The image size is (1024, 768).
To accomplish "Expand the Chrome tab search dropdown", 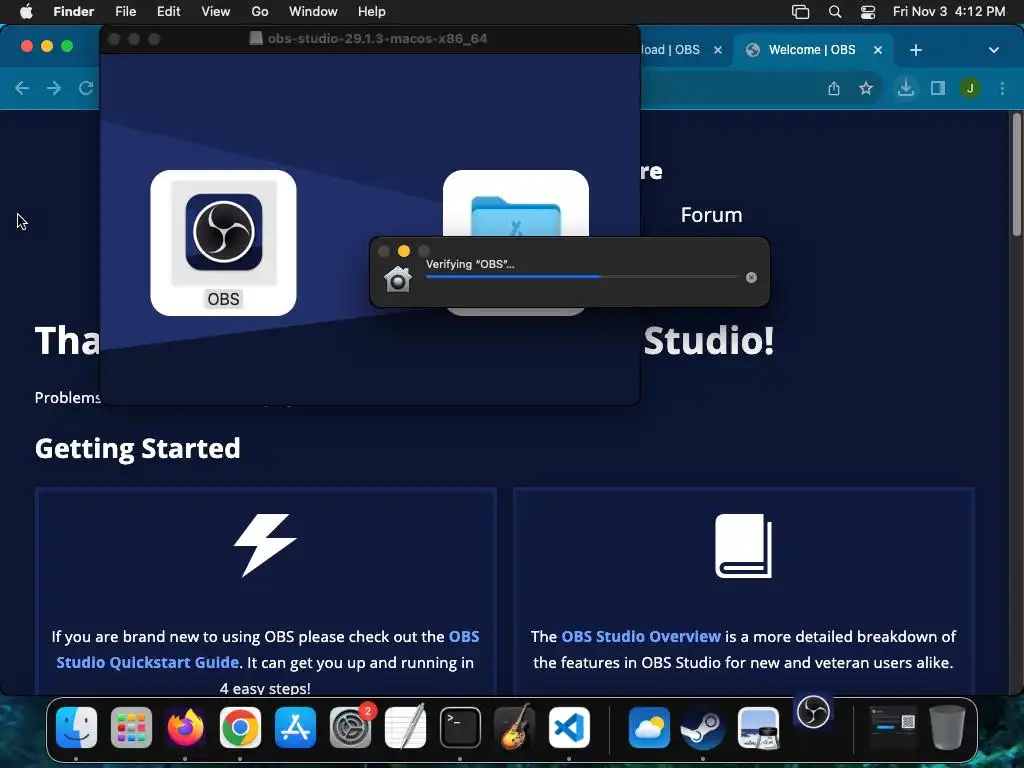I will coord(993,50).
